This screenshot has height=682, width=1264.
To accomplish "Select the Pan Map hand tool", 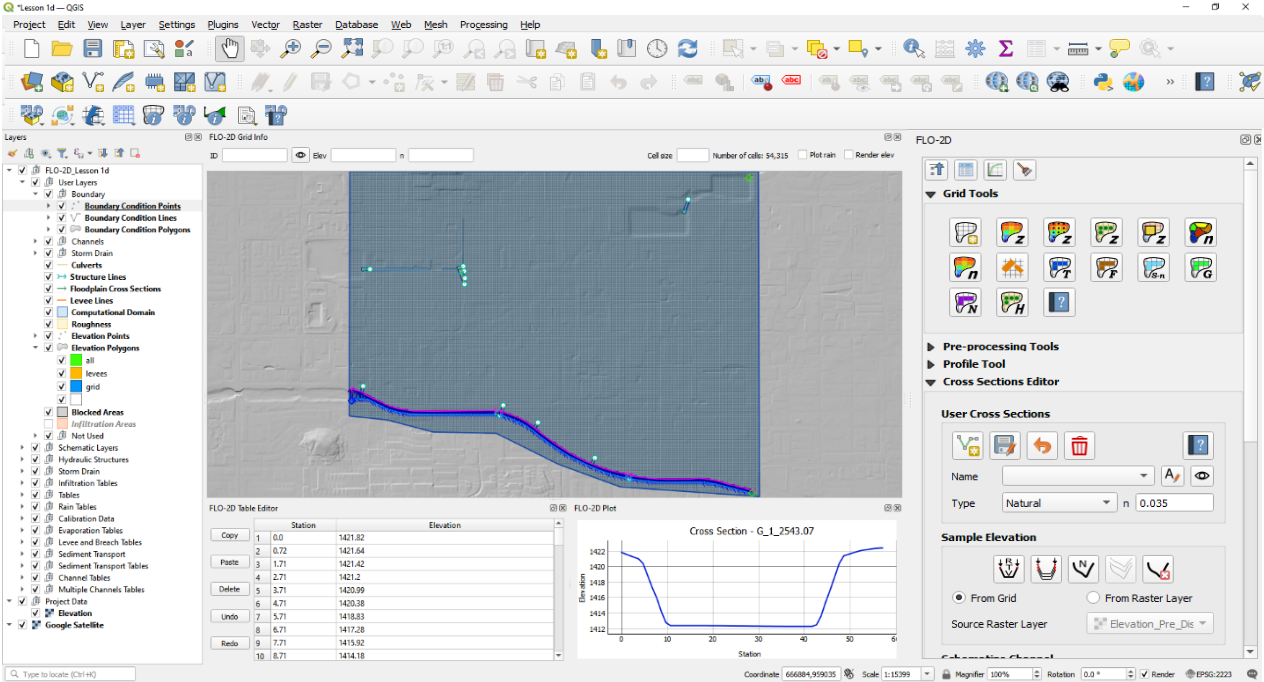I will click(x=228, y=48).
